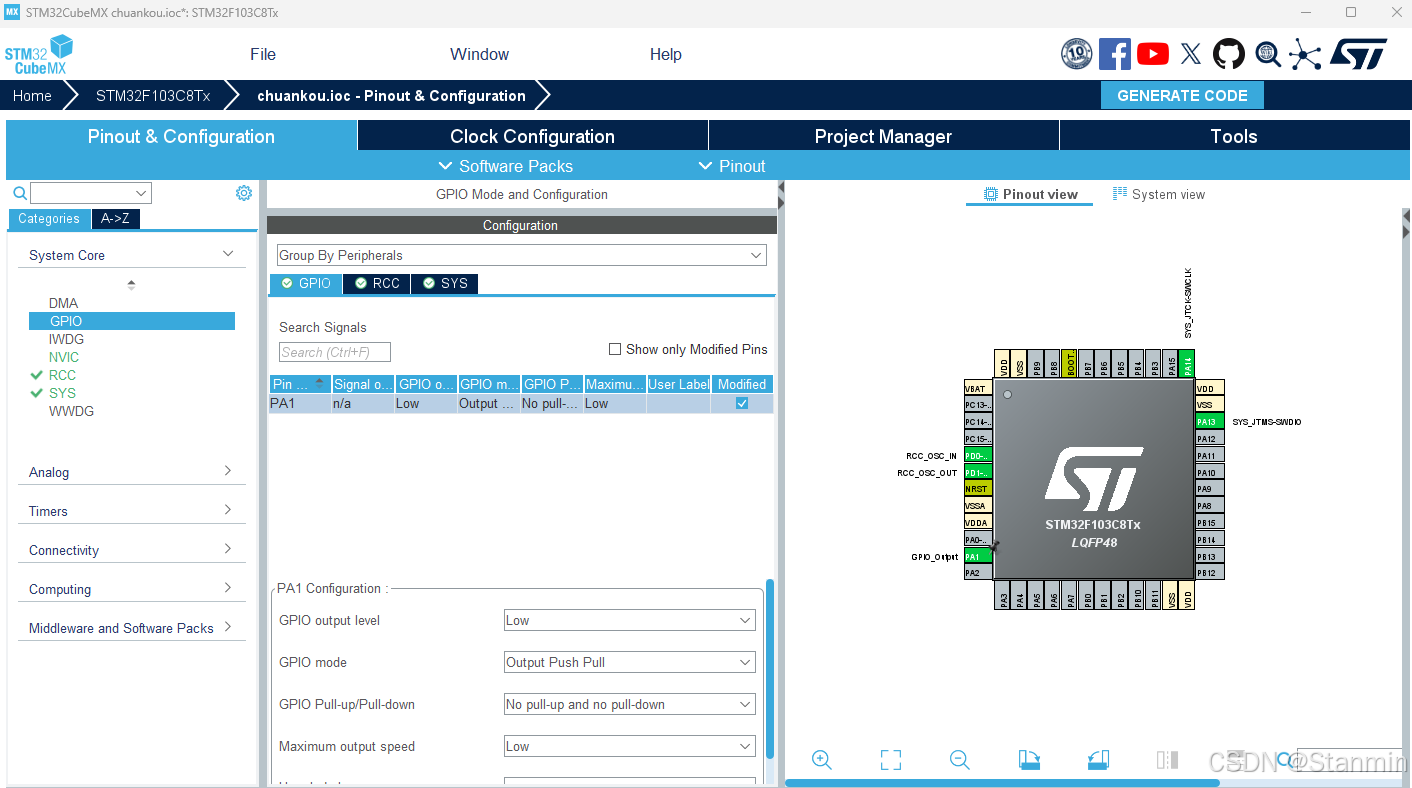Open the Maximum output speed dropdown
The height and width of the screenshot is (788, 1412).
(x=629, y=746)
